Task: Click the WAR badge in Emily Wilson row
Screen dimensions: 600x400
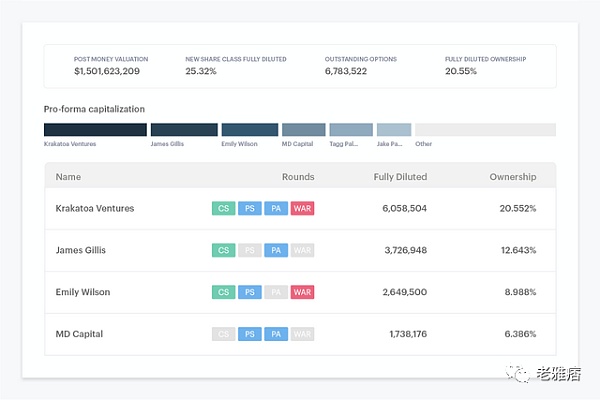Action: click(x=302, y=292)
